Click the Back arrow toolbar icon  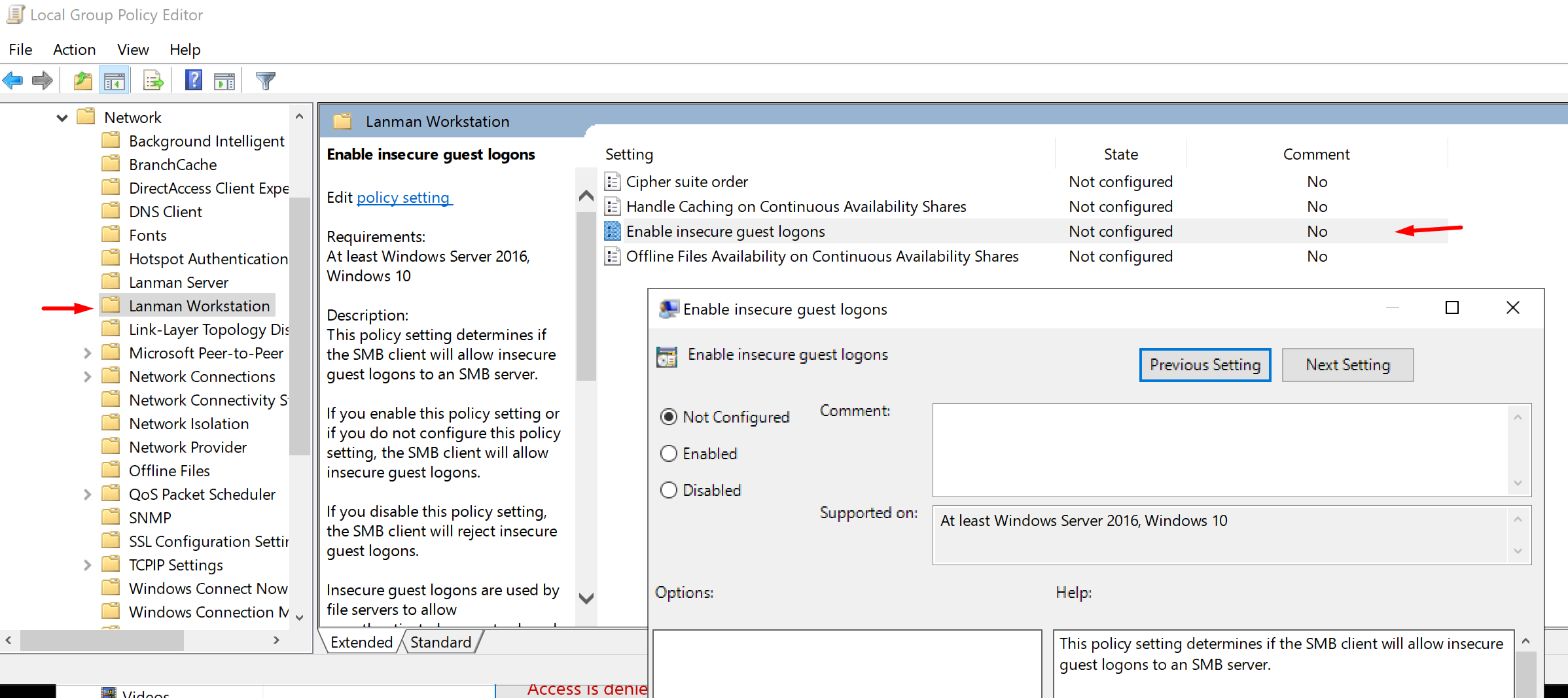click(13, 80)
